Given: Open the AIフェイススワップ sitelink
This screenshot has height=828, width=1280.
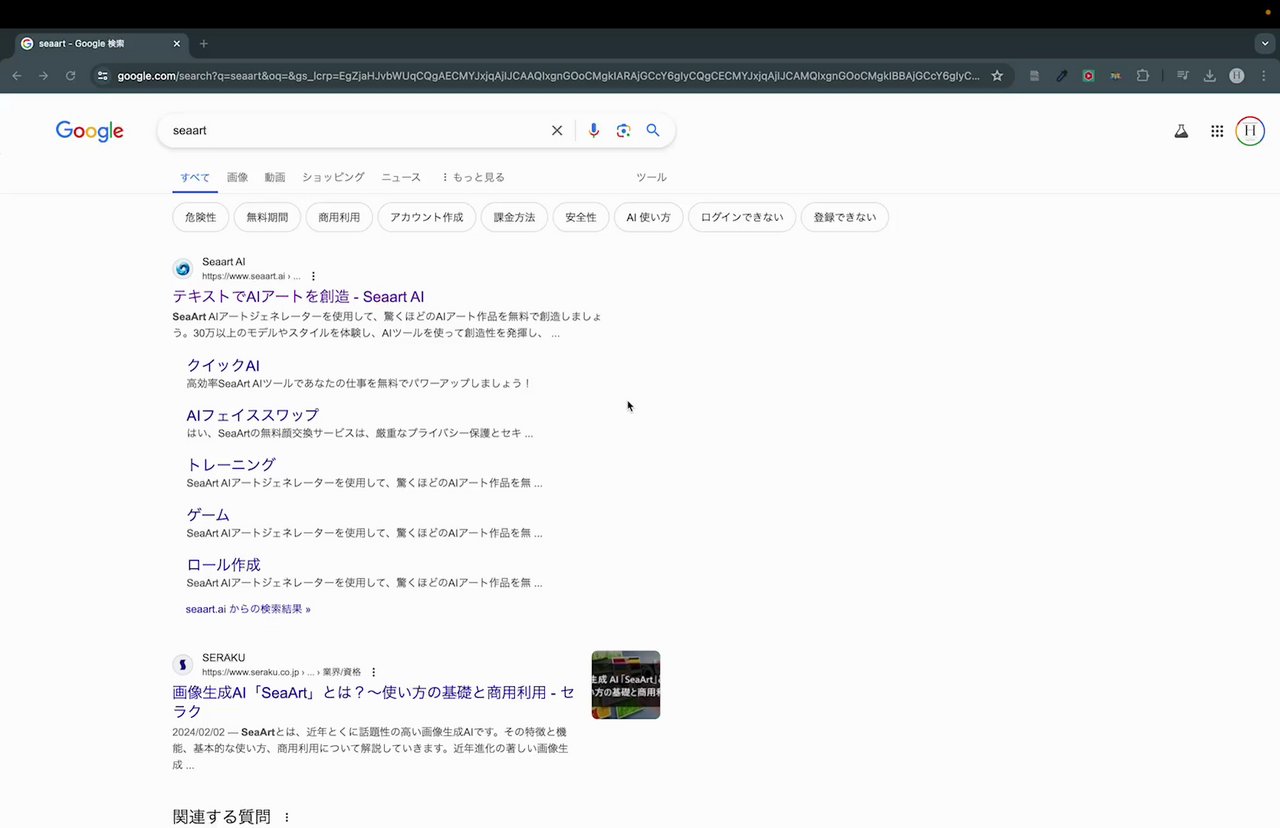Looking at the screenshot, I should coord(252,415).
